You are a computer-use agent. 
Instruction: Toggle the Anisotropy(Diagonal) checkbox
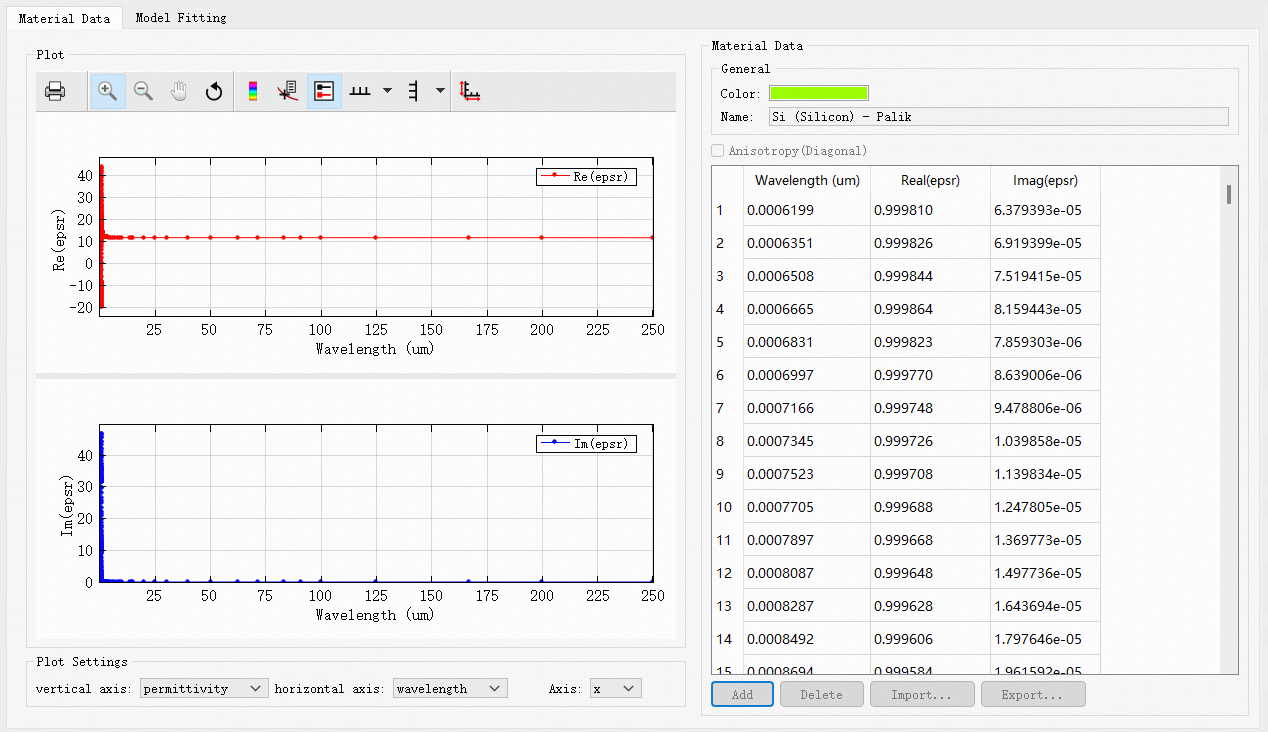(x=718, y=151)
